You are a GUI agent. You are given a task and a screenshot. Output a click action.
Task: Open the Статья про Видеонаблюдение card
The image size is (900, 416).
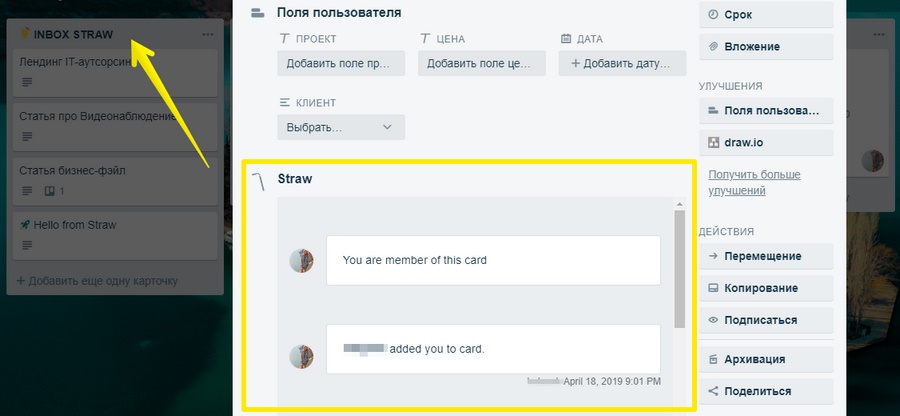115,127
